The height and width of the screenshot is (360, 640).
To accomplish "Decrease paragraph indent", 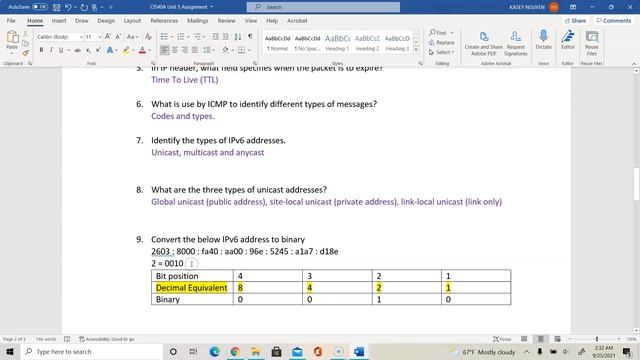I will (216, 37).
